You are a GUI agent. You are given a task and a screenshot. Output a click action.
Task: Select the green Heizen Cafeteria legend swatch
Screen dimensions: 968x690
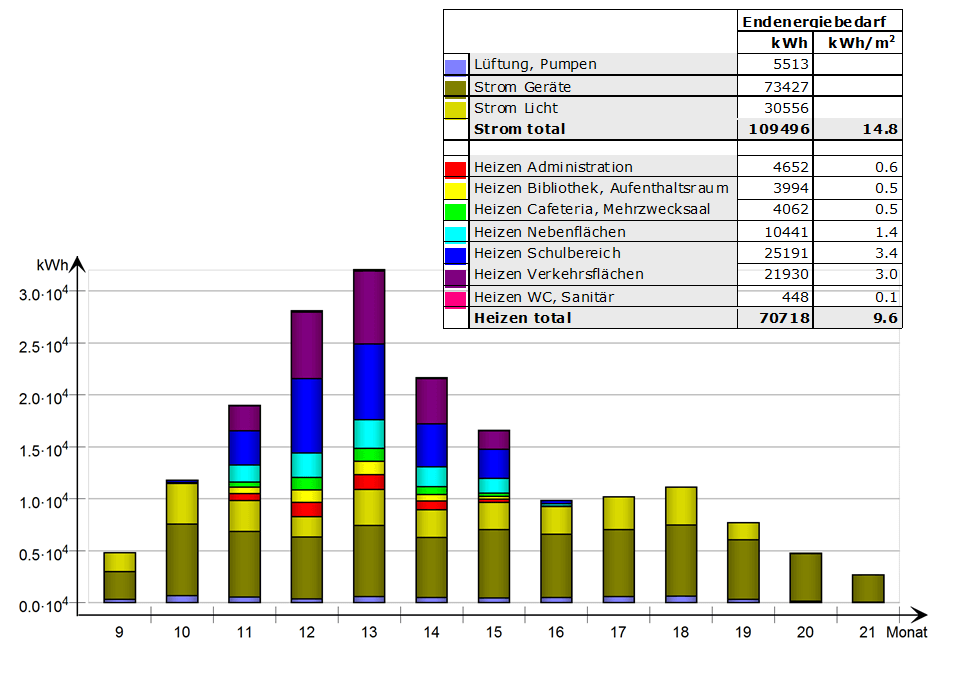point(455,211)
